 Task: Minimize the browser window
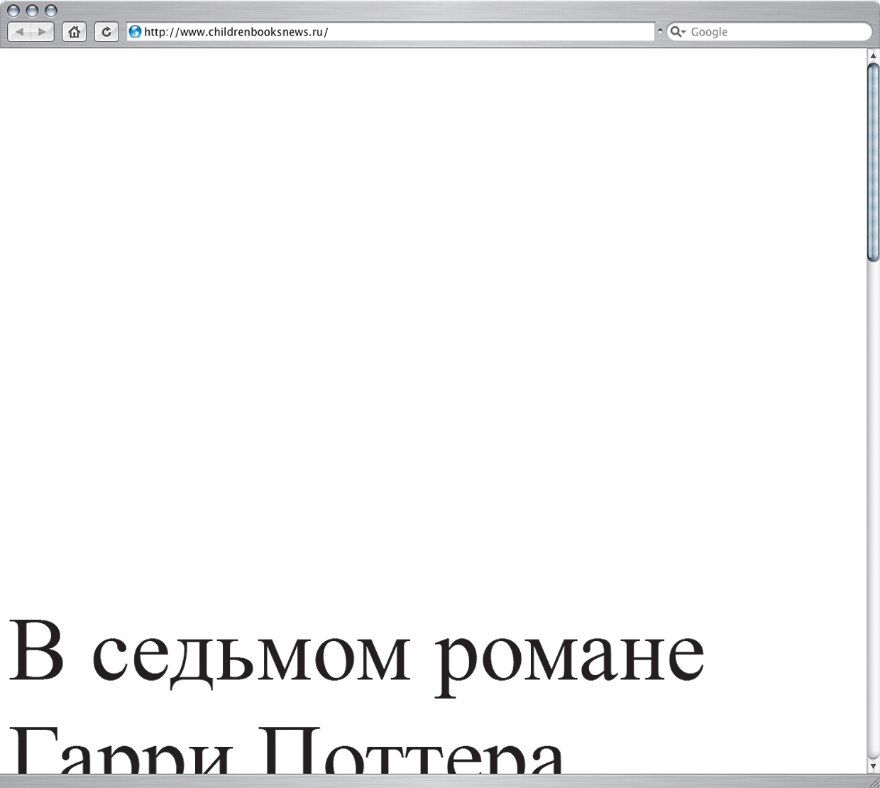click(32, 10)
